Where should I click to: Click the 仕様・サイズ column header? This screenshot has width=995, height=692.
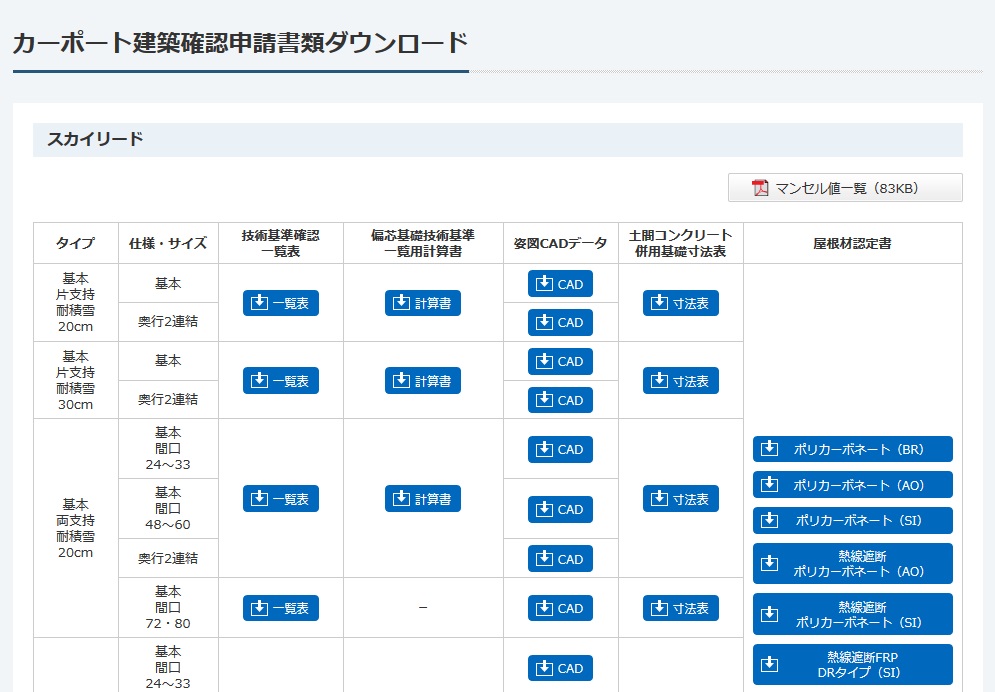click(x=168, y=243)
